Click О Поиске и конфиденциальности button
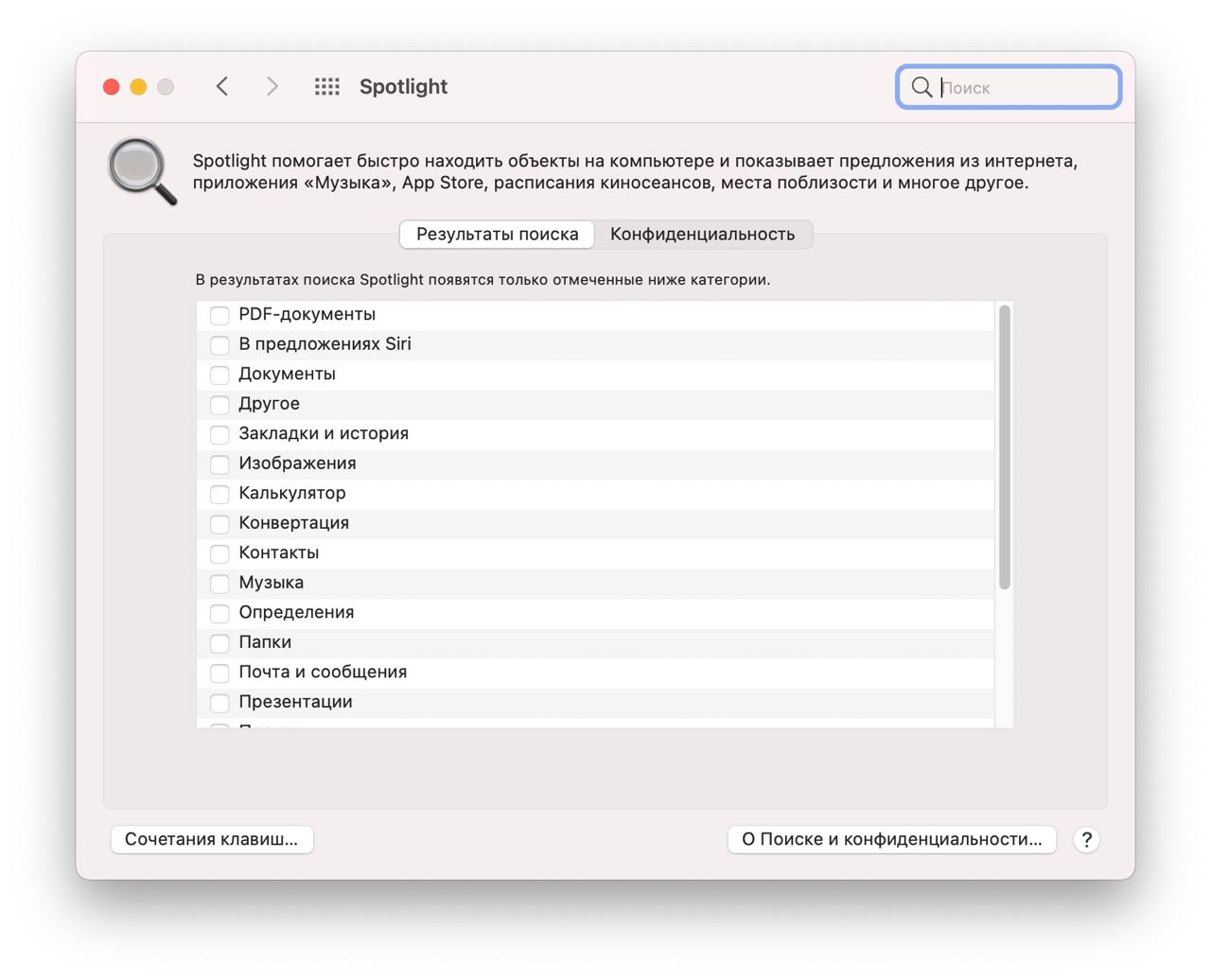The image size is (1211, 980). pyautogui.click(x=891, y=839)
